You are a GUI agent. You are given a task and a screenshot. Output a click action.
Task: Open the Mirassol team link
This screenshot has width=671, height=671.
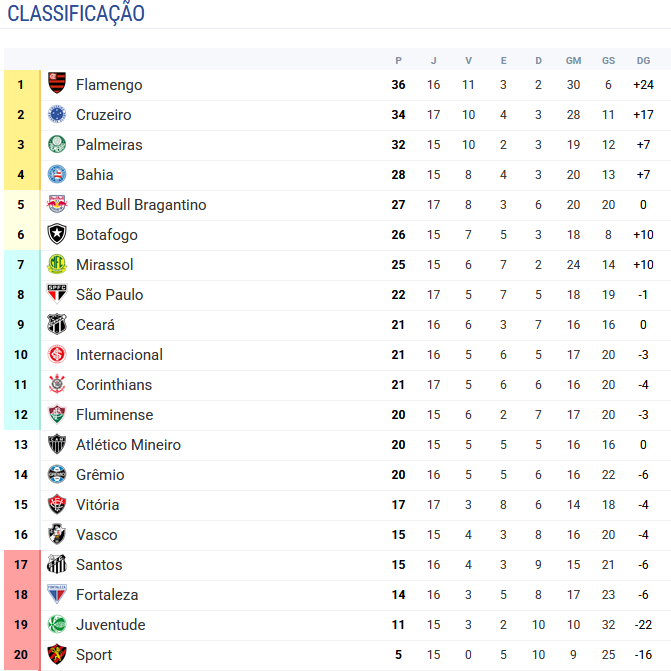(x=105, y=264)
